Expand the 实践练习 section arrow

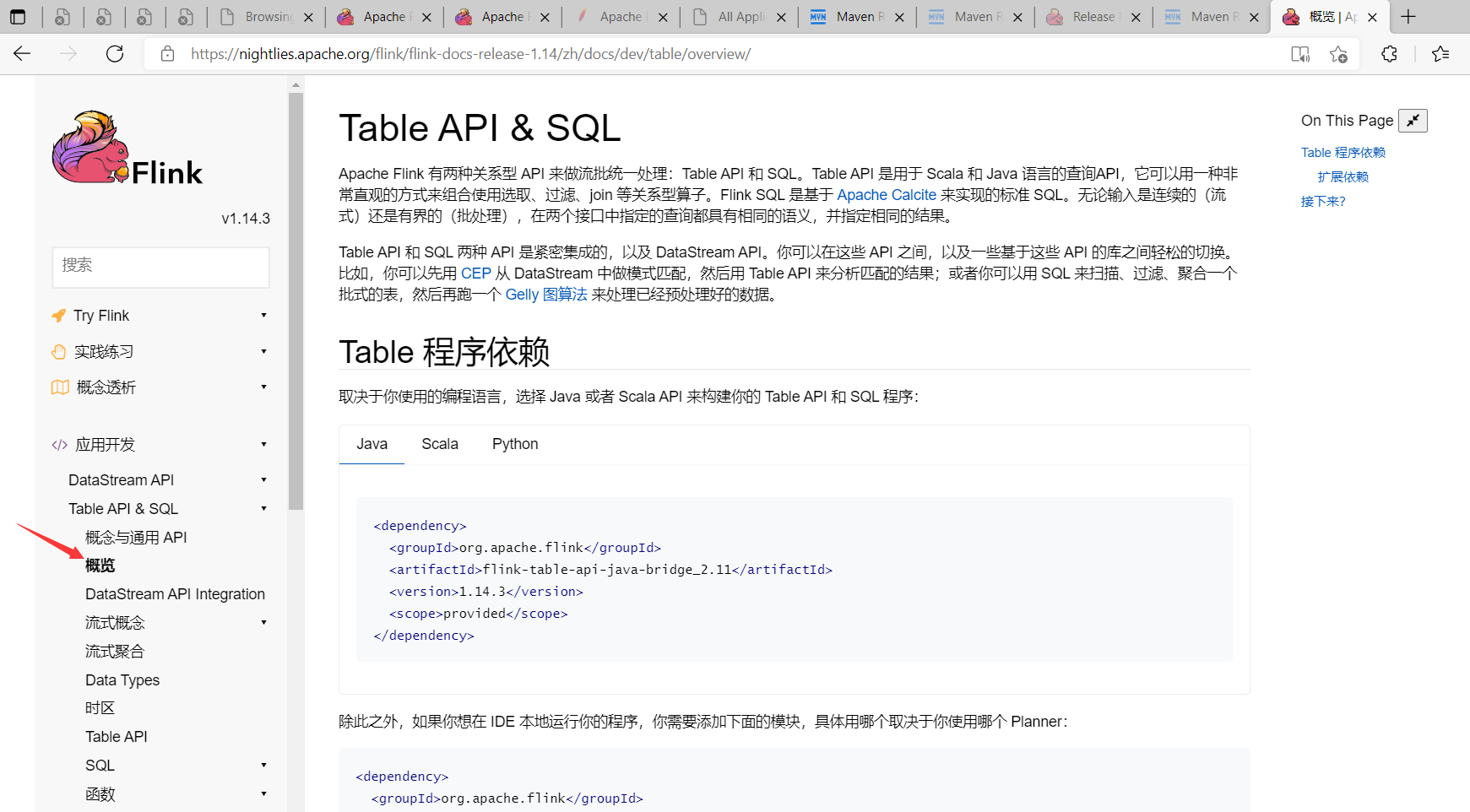[263, 351]
